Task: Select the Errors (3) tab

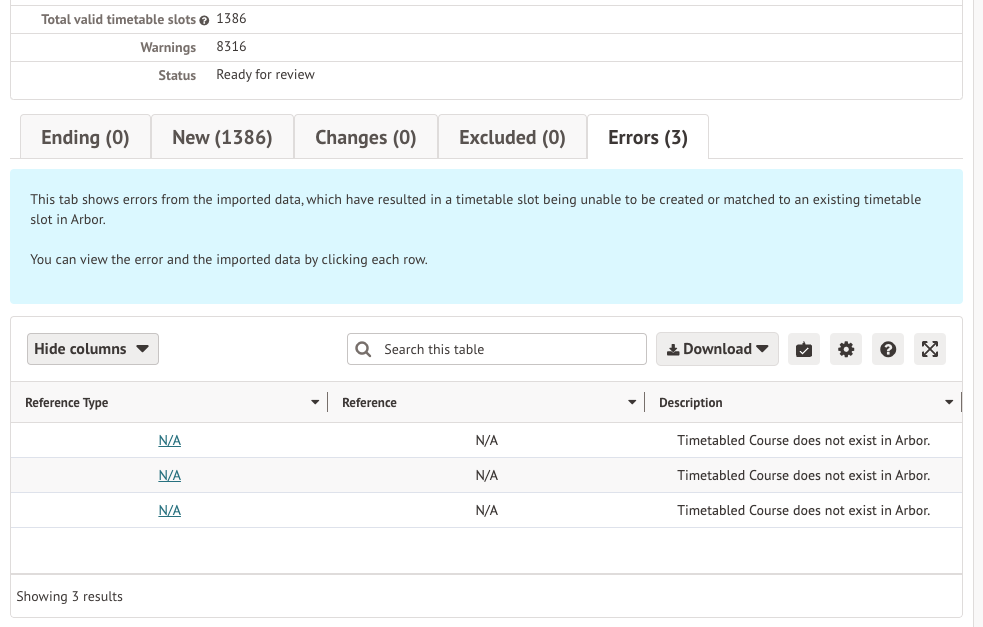Action: [647, 138]
